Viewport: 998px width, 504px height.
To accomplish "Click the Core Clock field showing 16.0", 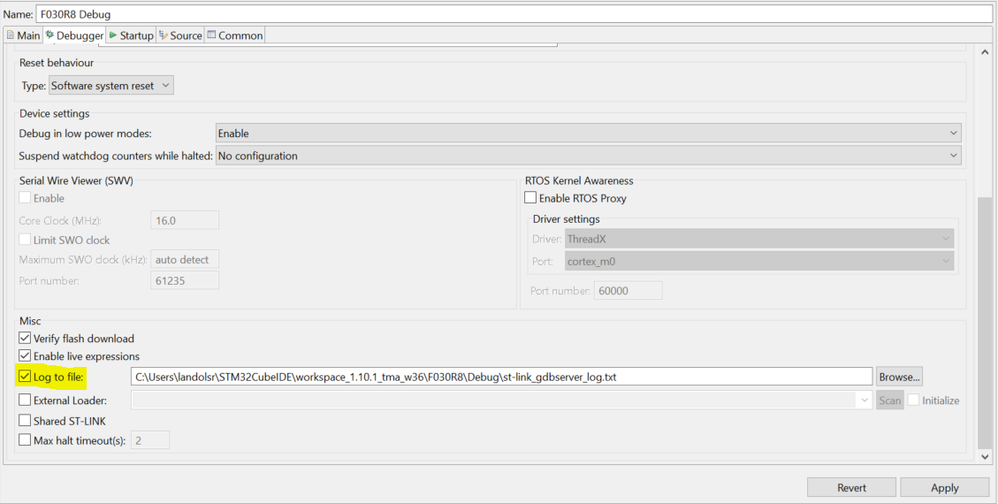I will (185, 220).
